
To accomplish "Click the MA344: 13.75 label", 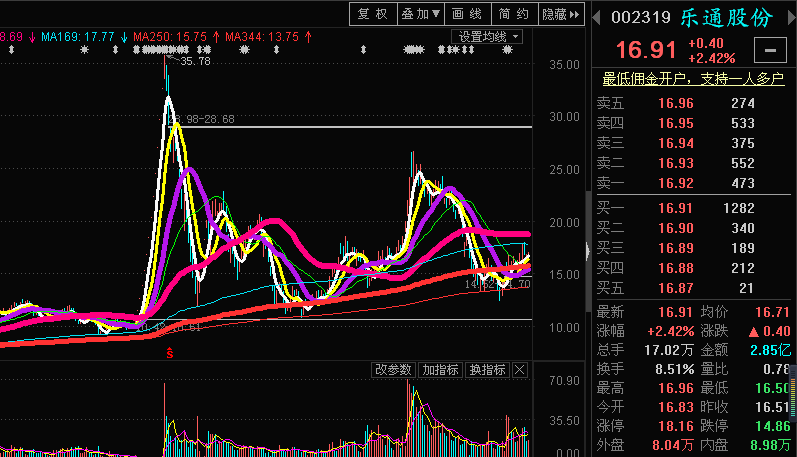I will 262,37.
